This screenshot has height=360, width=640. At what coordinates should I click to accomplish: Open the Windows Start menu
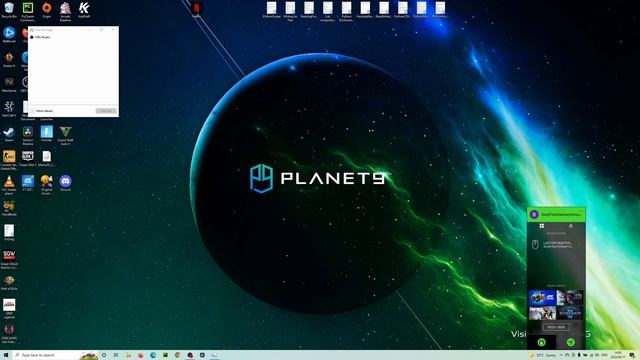click(x=6, y=355)
